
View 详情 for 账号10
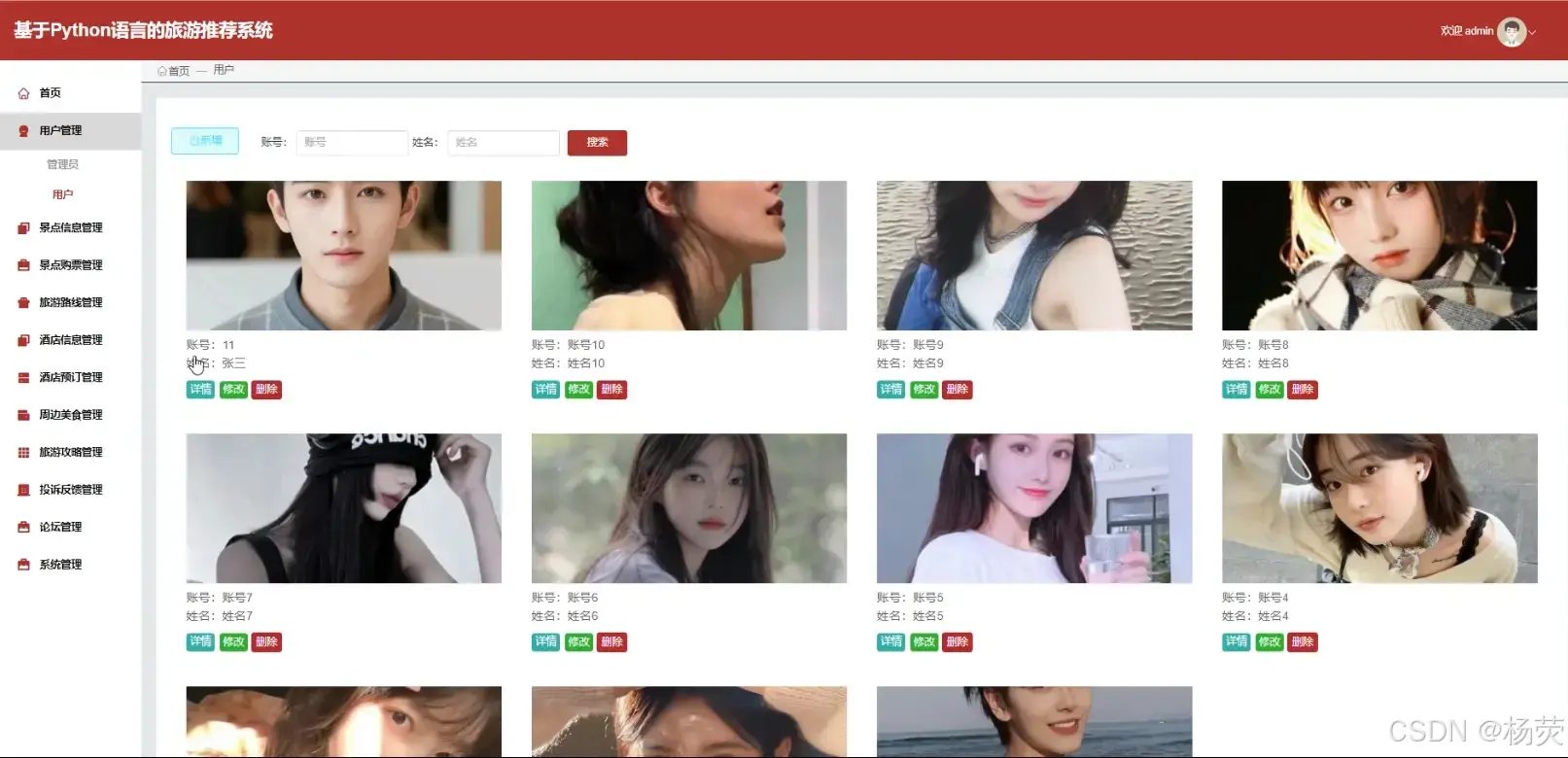coord(545,390)
